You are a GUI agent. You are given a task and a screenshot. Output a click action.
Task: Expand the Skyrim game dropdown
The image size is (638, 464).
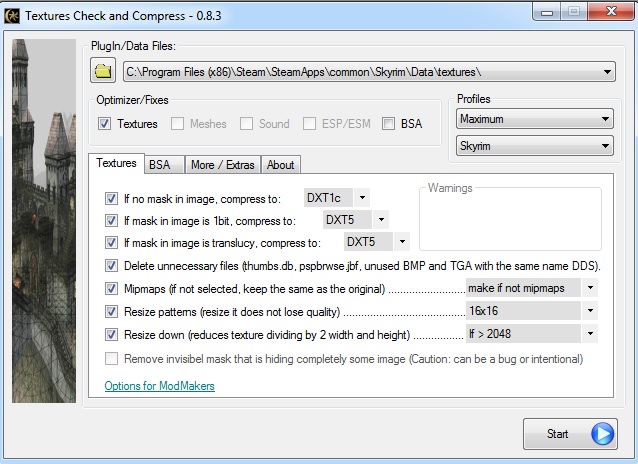click(534, 147)
